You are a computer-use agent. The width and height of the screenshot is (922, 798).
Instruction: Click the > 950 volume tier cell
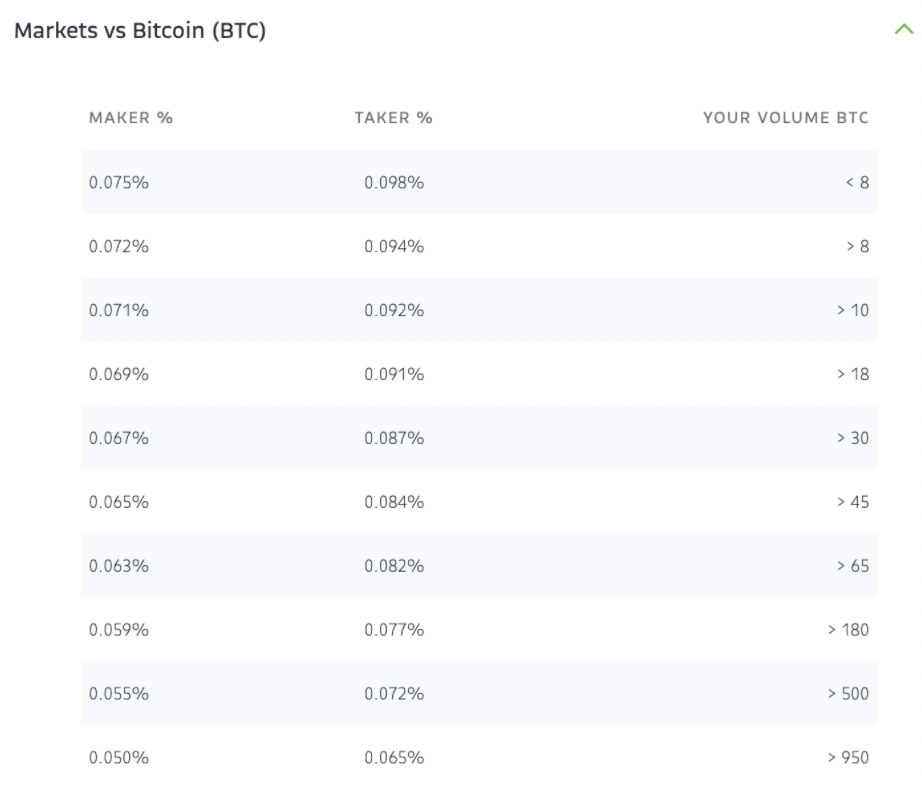pos(848,758)
